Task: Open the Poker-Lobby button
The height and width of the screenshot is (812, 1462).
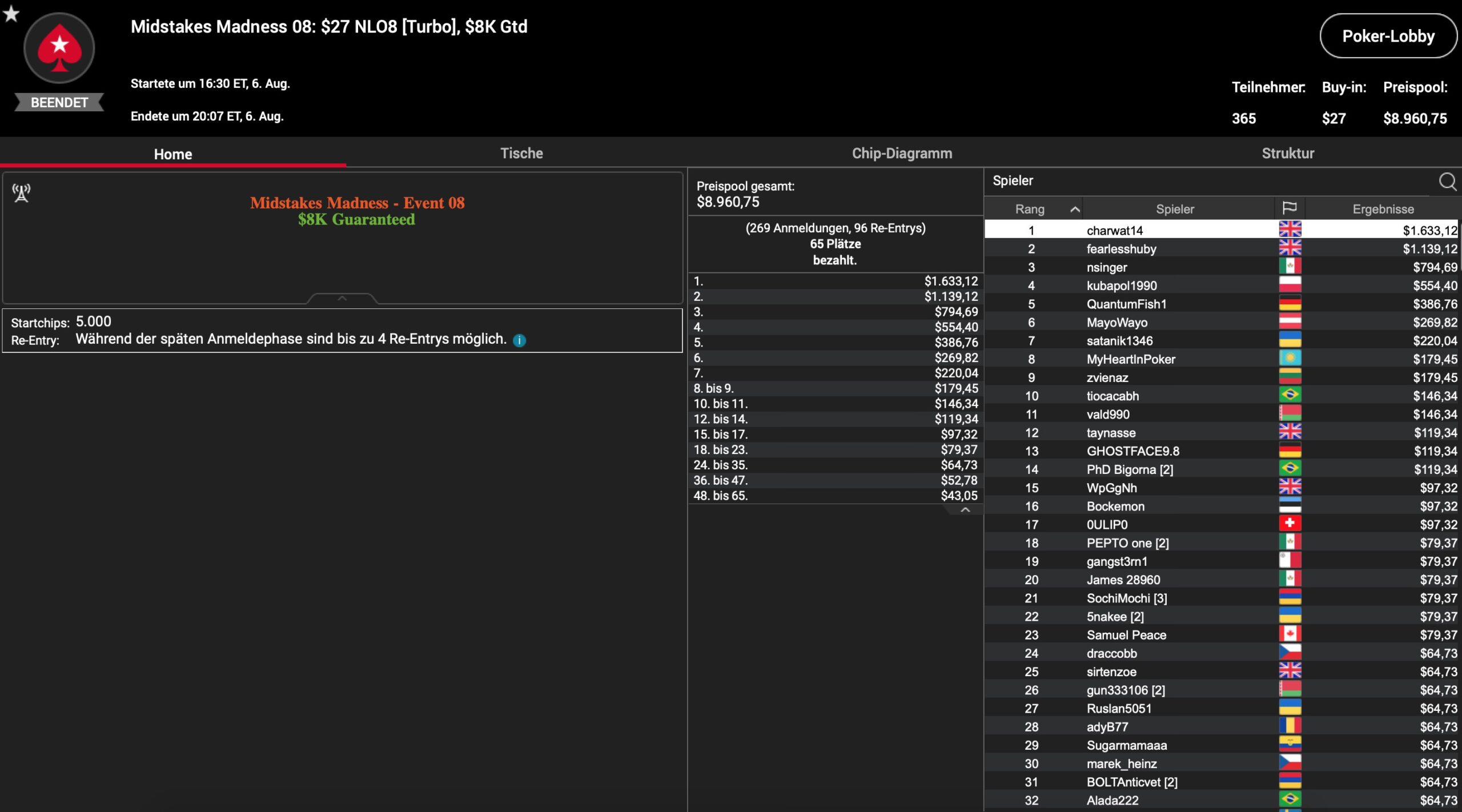Action: [x=1387, y=36]
